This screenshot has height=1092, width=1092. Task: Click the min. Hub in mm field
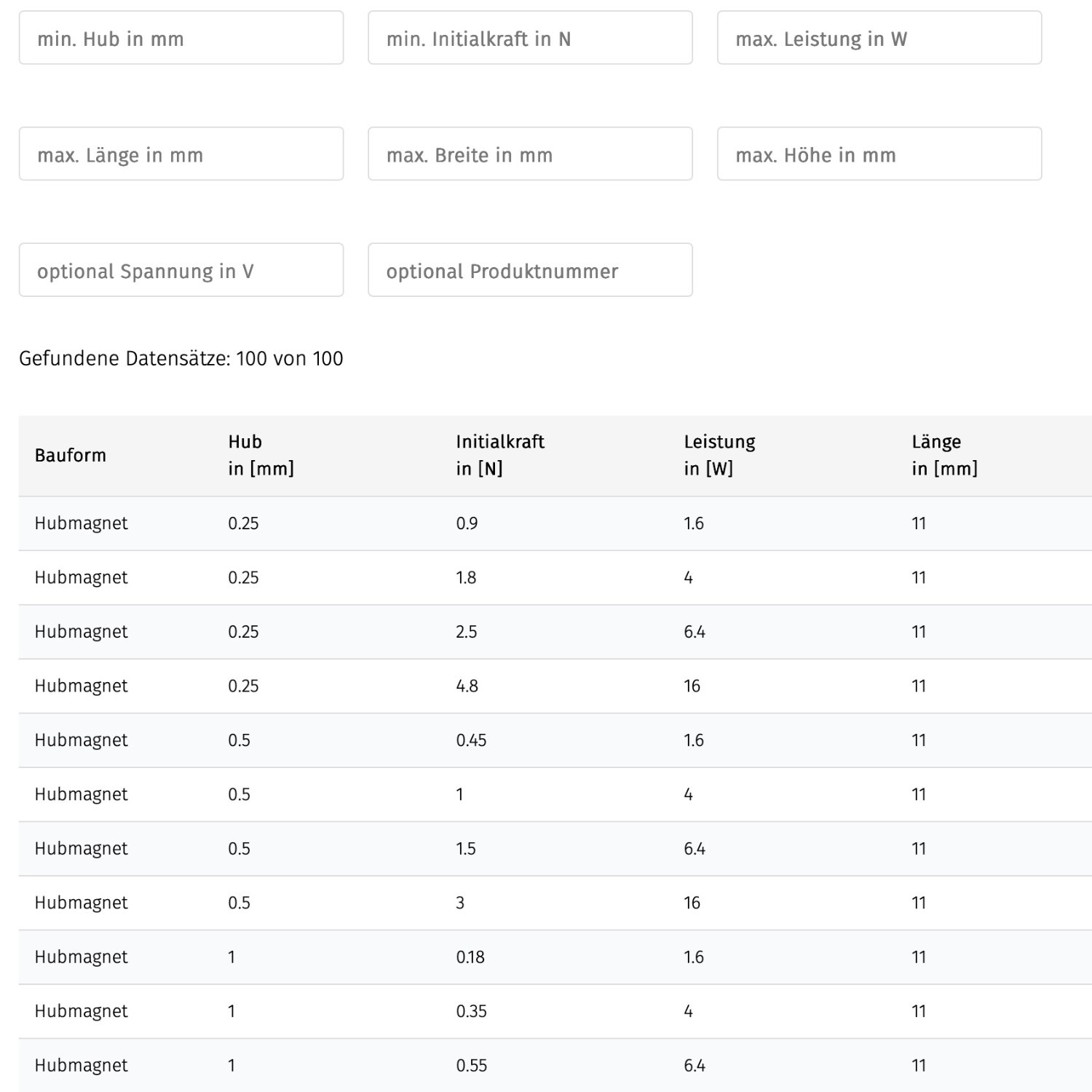point(181,38)
